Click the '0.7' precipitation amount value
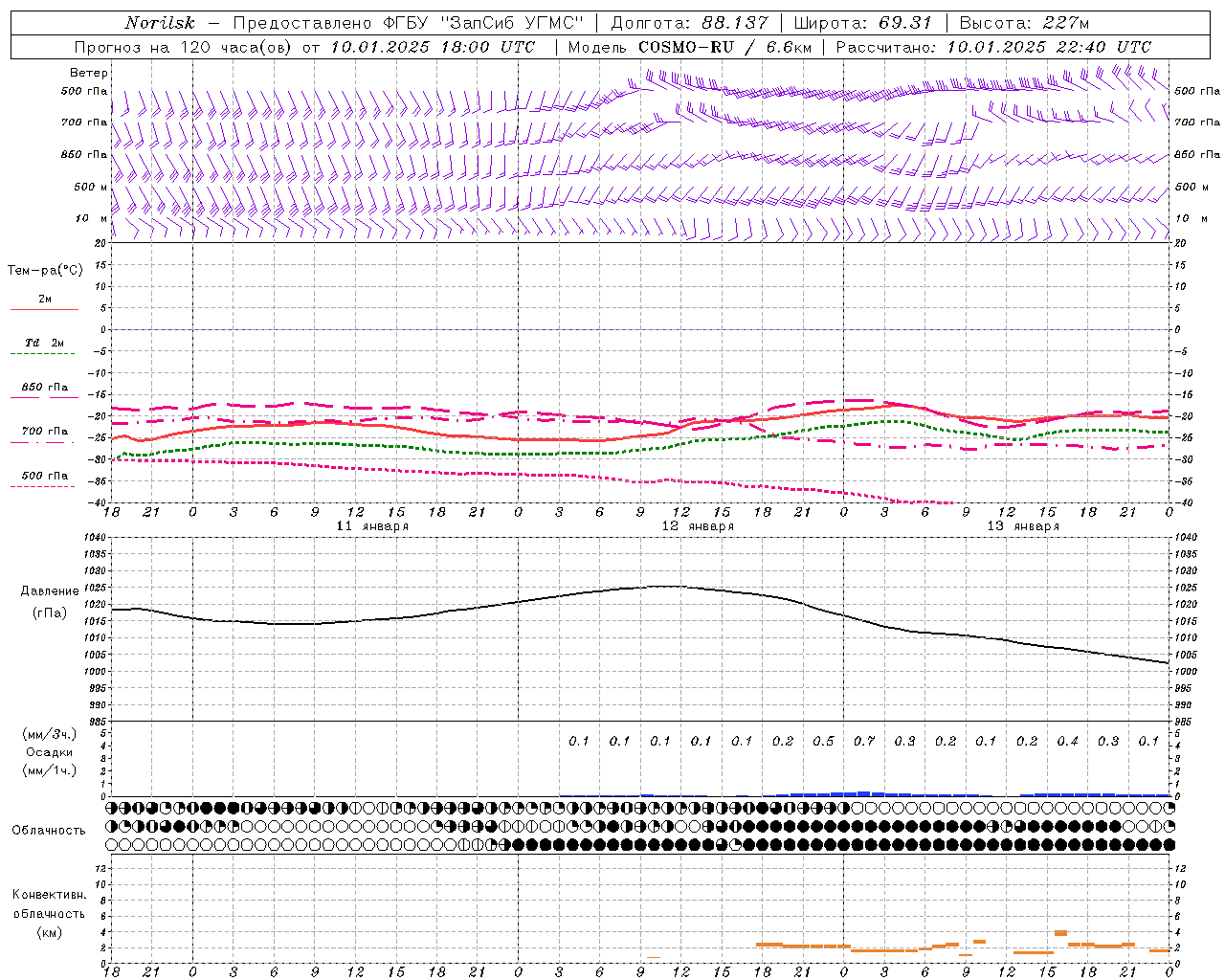 [864, 742]
